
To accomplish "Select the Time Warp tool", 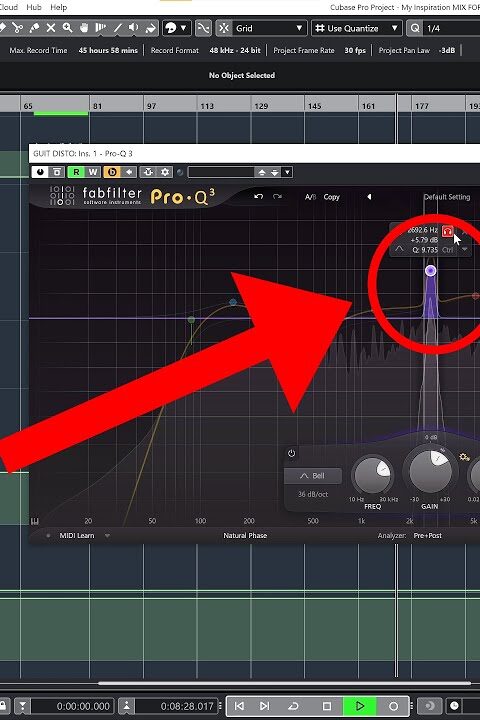I will pyautogui.click(x=100, y=28).
